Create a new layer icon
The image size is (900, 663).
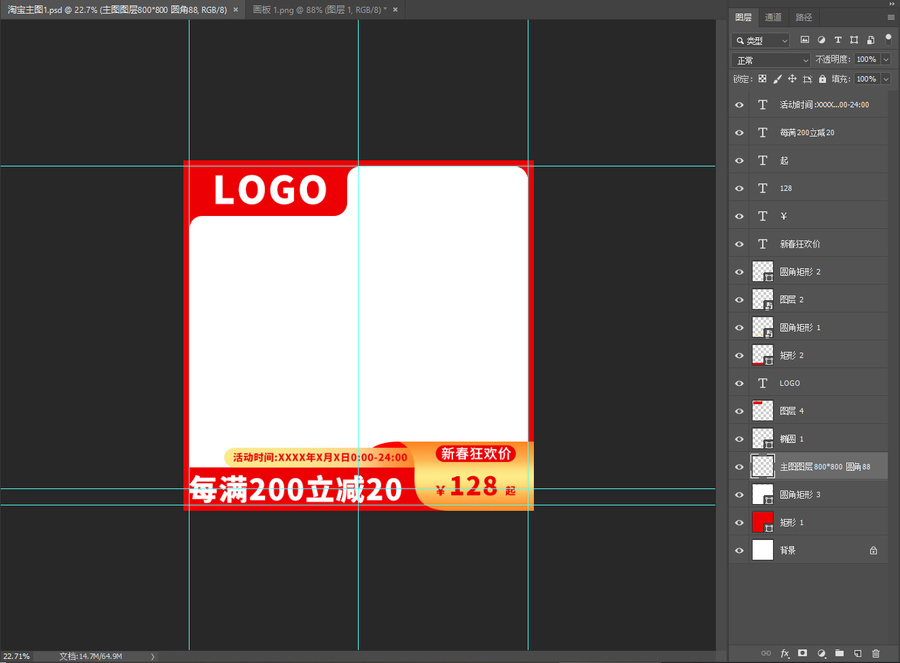coord(858,653)
